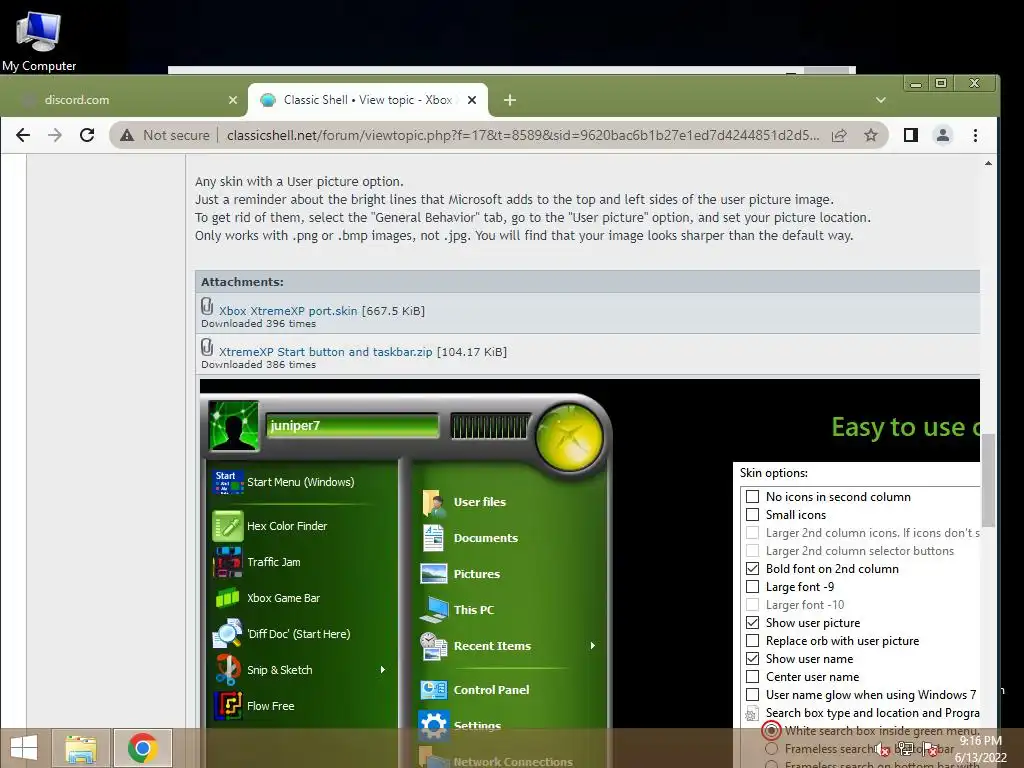
Task: Click Xbox Game Bar icon in image
Action: (x=227, y=598)
